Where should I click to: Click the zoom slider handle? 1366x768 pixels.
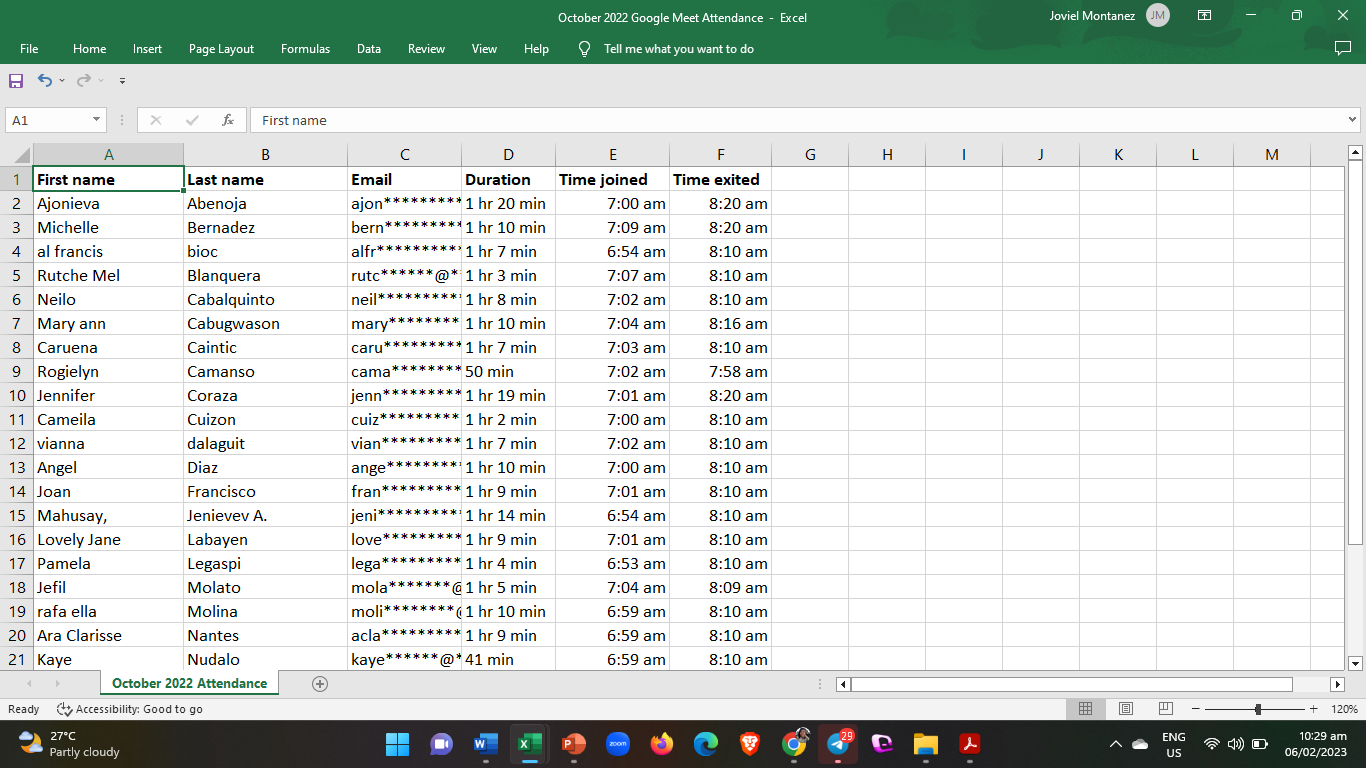point(1258,709)
